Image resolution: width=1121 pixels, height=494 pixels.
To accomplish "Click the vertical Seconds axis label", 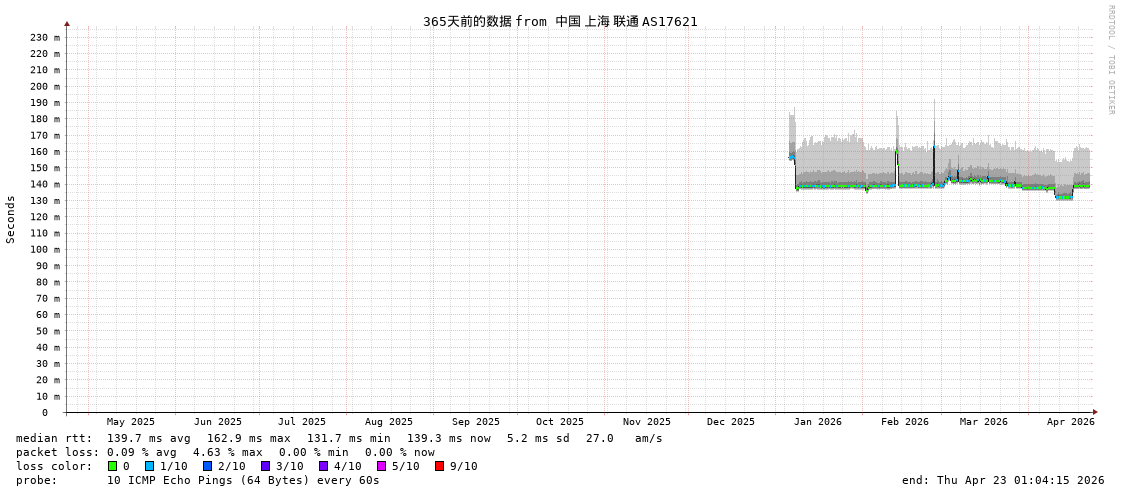I will point(11,219).
